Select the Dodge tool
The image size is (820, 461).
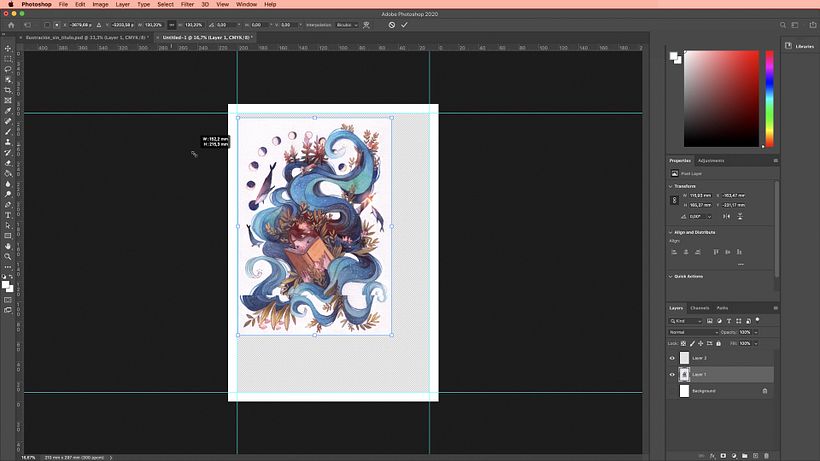tap(8, 194)
